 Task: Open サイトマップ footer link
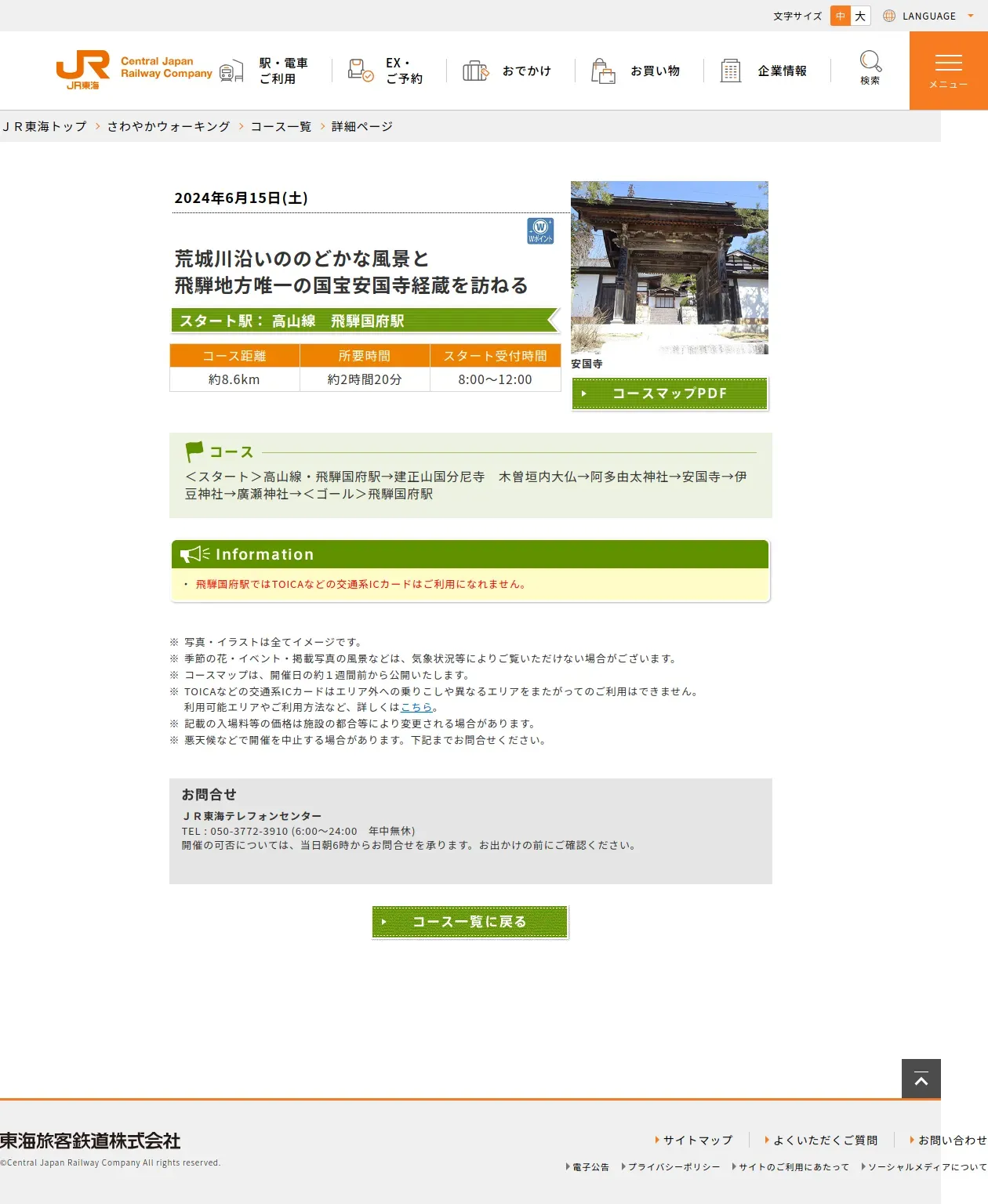pyautogui.click(x=698, y=1141)
